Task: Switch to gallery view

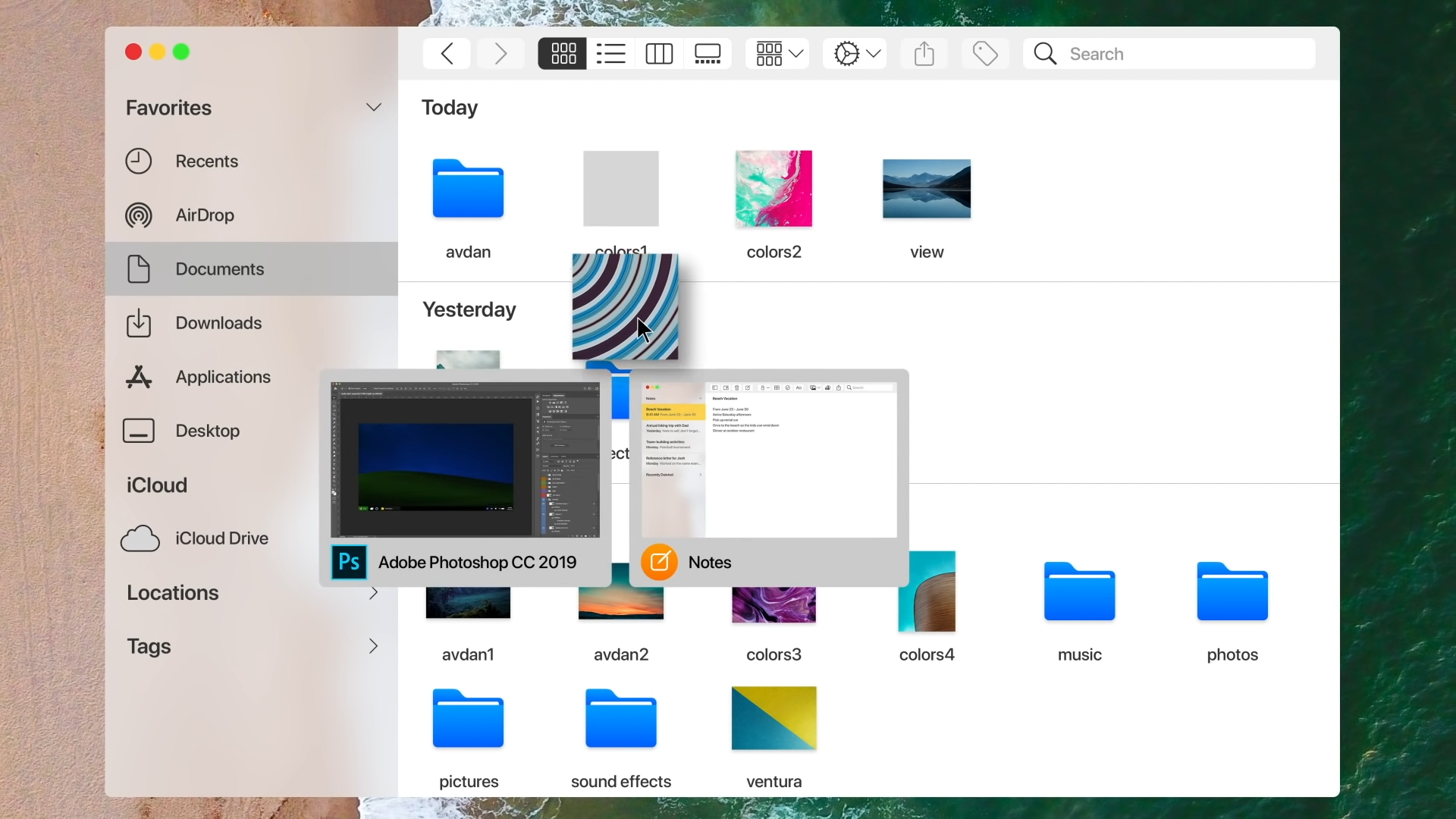Action: pos(708,54)
